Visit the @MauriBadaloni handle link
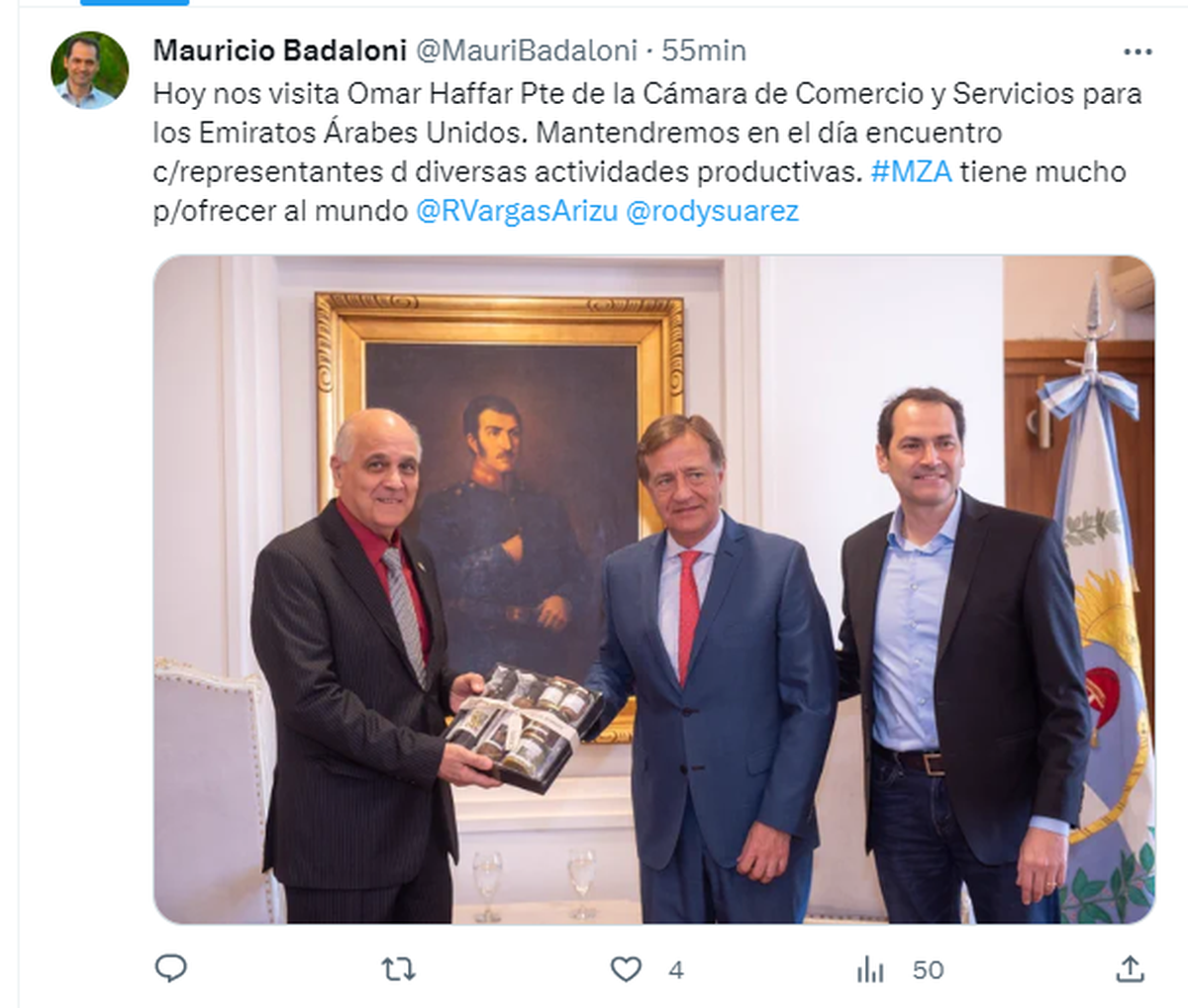 pyautogui.click(x=525, y=50)
